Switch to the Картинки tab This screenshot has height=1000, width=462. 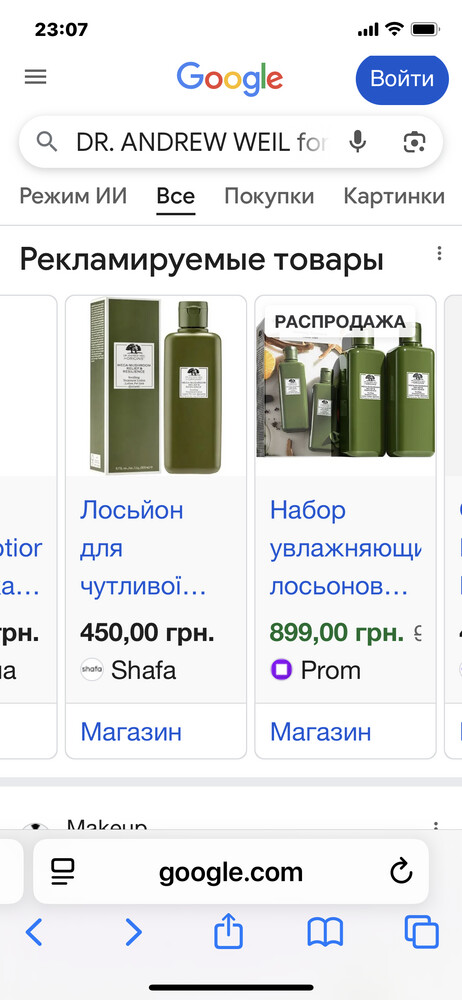(x=394, y=196)
